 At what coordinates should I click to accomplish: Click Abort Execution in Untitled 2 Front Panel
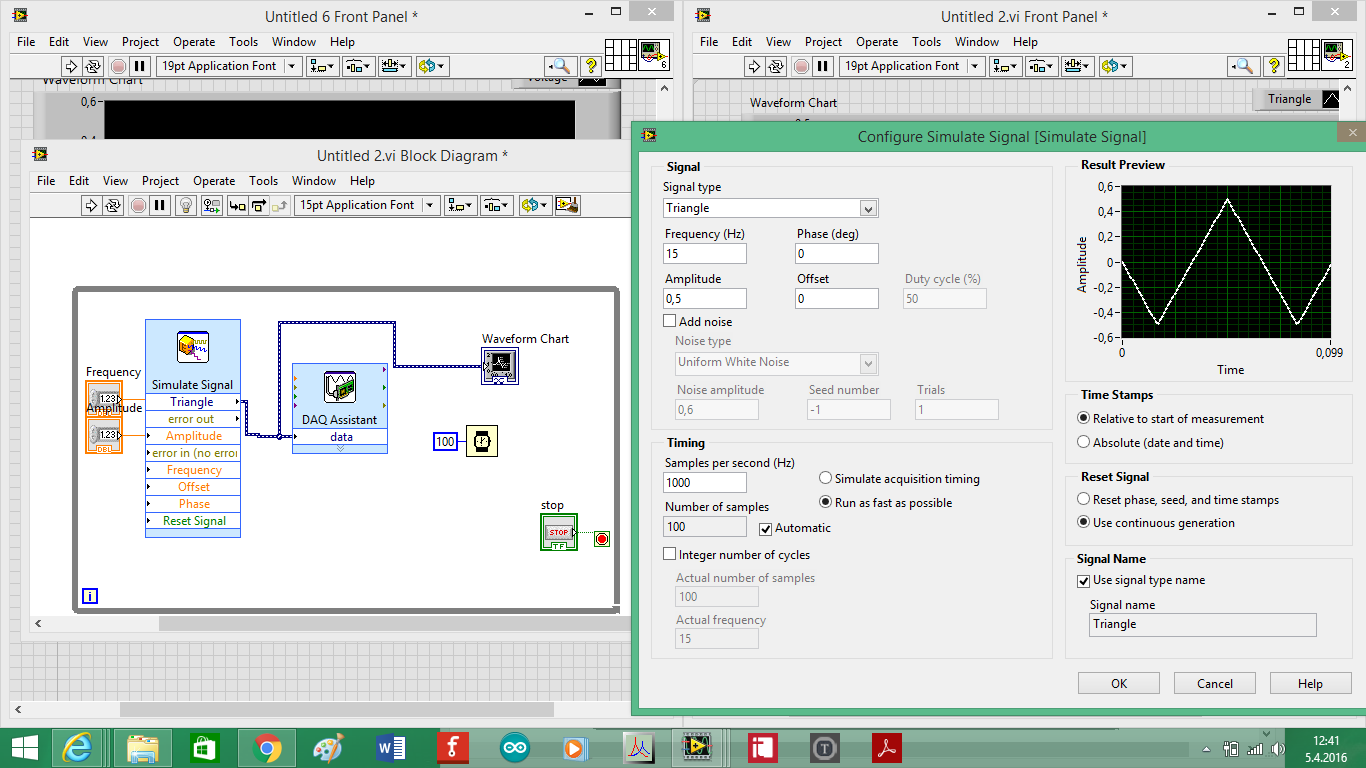tap(801, 66)
